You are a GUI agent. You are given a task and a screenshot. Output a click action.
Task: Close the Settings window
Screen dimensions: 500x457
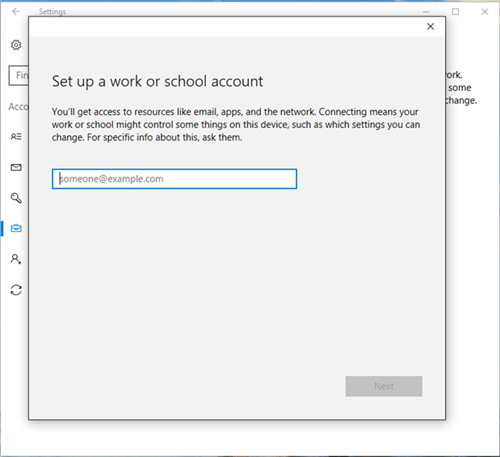(485, 12)
